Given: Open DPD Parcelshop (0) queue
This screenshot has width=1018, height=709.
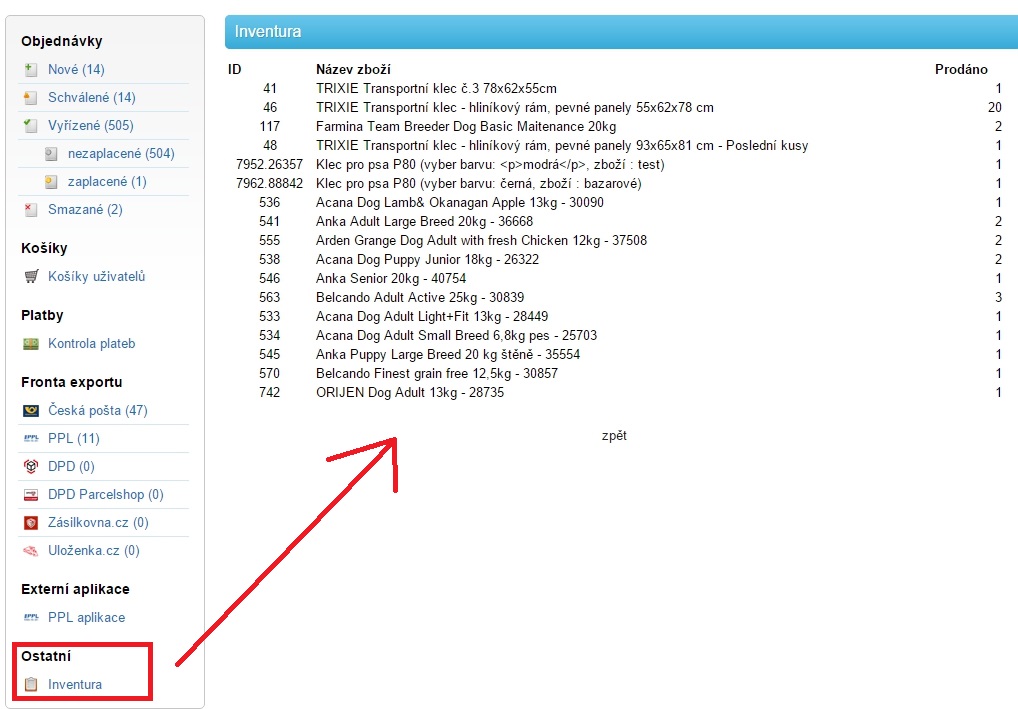Looking at the screenshot, I should pos(106,494).
